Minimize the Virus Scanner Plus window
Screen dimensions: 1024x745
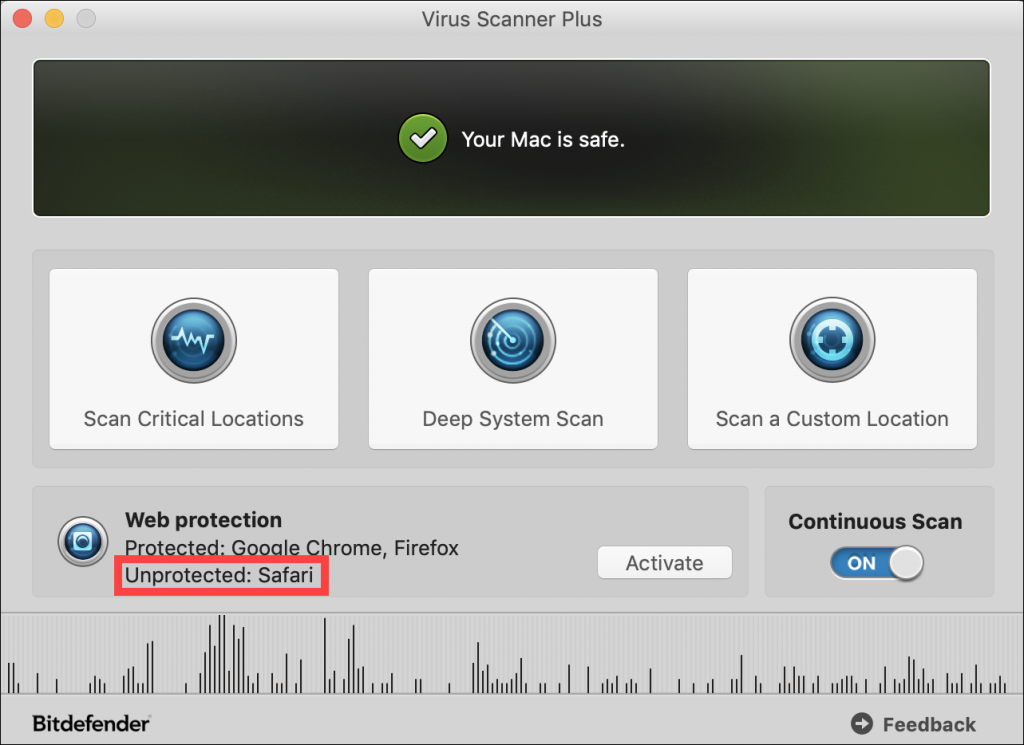click(54, 18)
